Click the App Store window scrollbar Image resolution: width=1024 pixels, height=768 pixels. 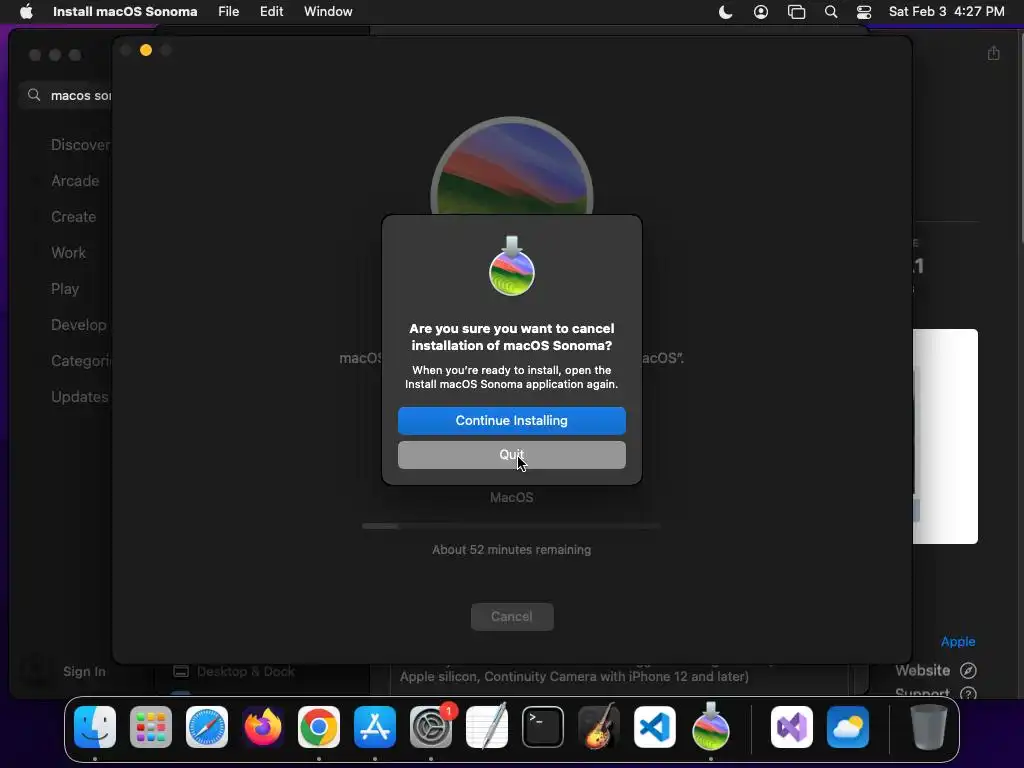1020,137
